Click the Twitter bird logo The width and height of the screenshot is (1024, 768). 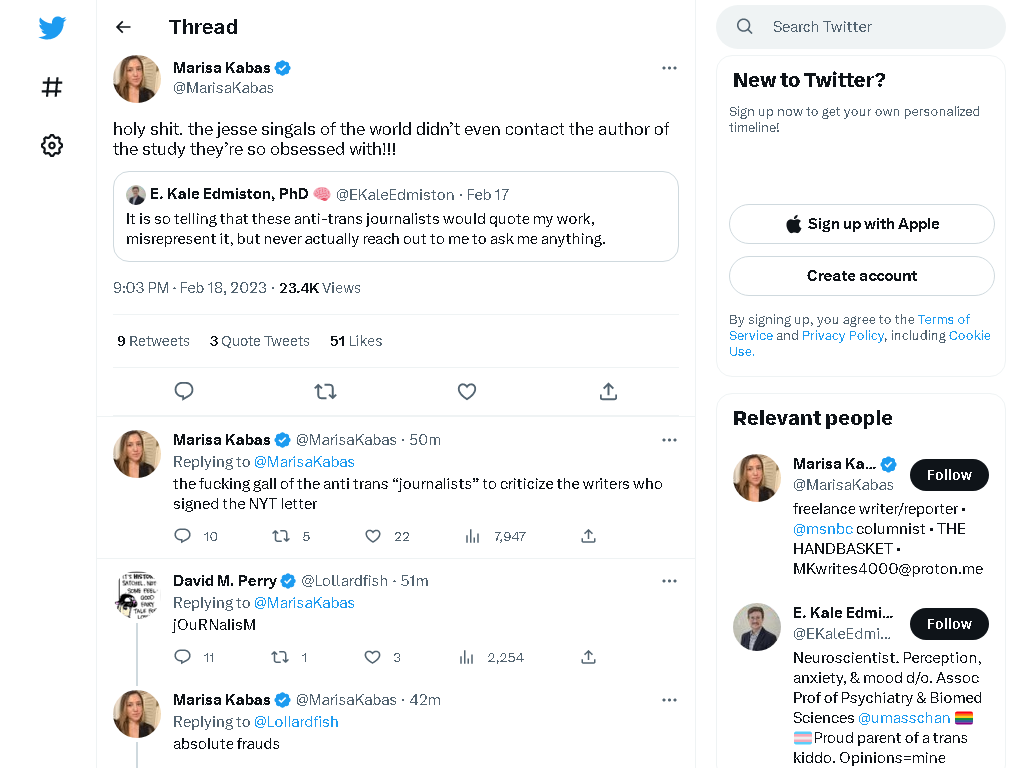click(52, 27)
